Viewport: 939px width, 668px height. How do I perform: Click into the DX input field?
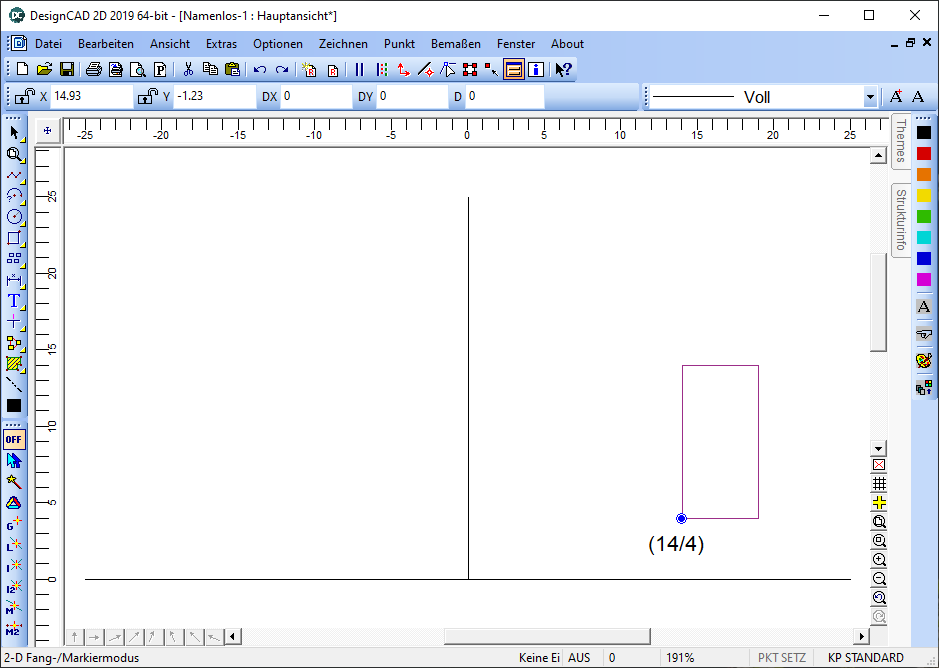point(315,97)
